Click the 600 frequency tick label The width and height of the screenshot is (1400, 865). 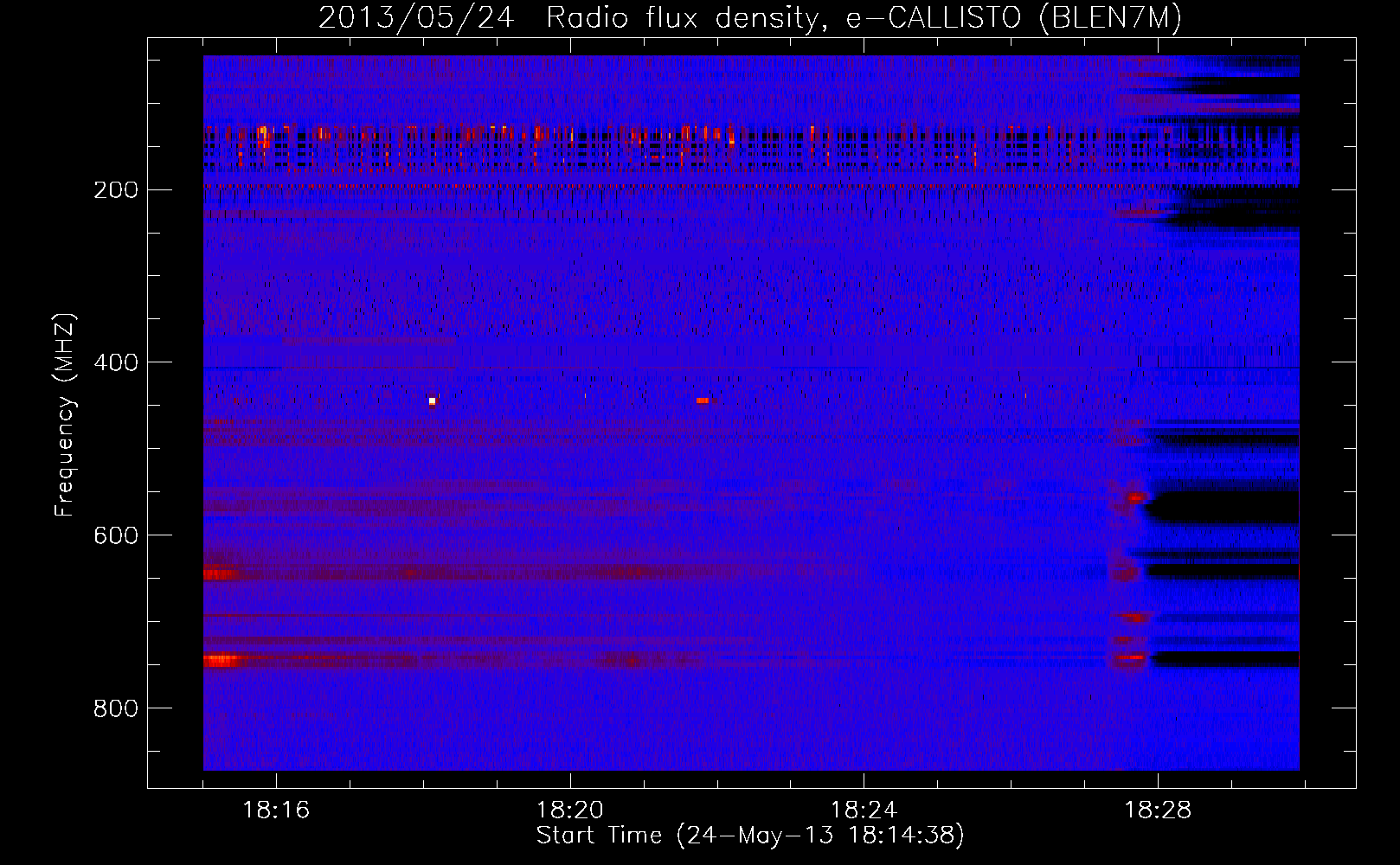pyautogui.click(x=116, y=535)
